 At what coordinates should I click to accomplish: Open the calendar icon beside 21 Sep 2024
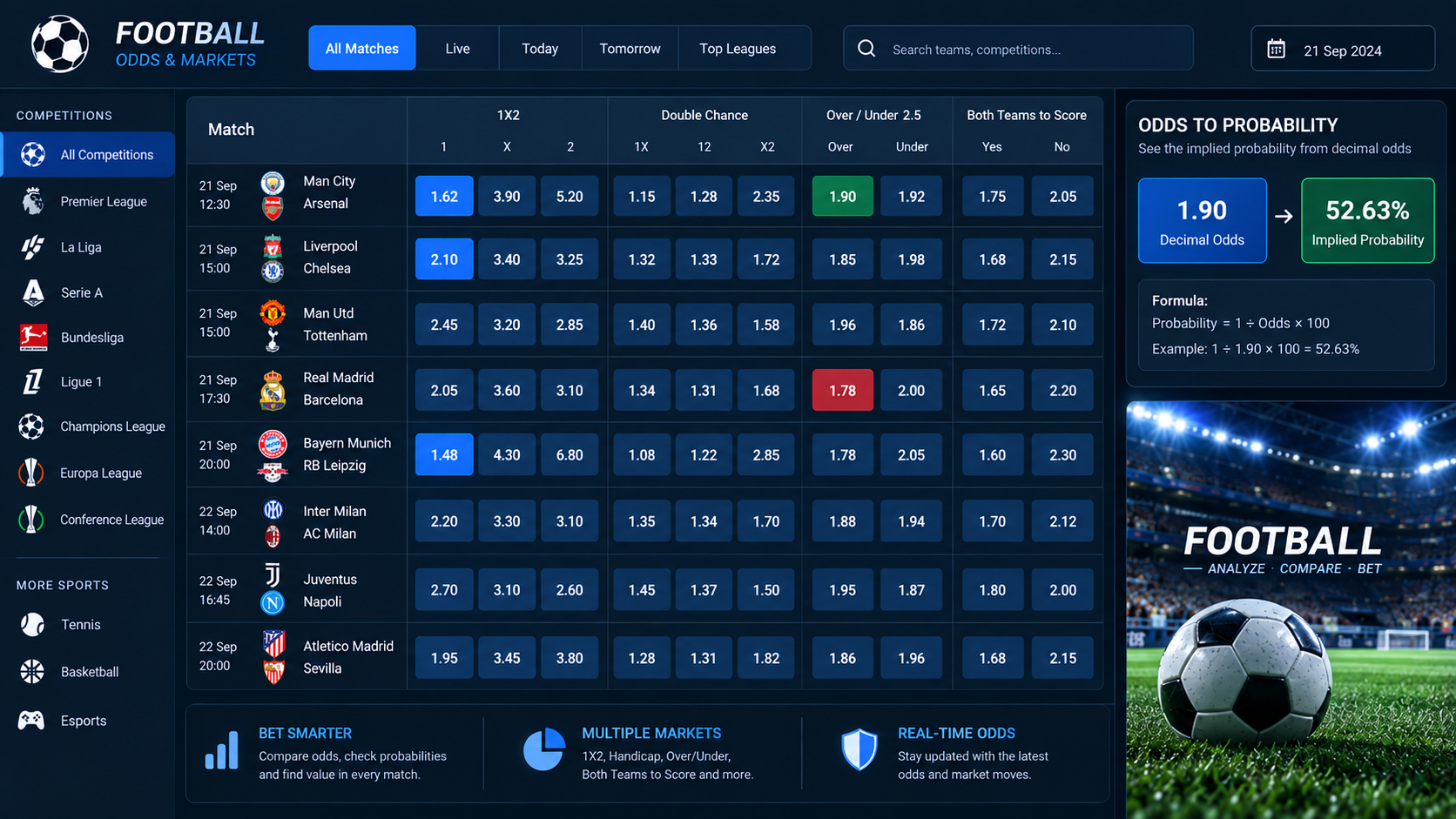tap(1276, 50)
